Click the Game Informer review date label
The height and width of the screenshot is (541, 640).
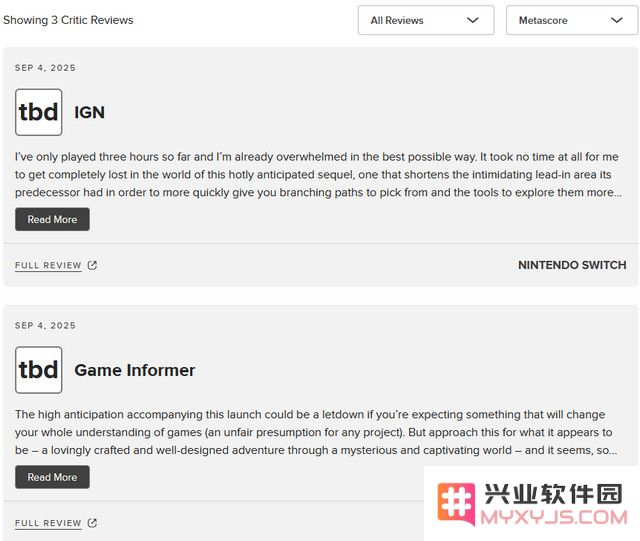click(45, 326)
